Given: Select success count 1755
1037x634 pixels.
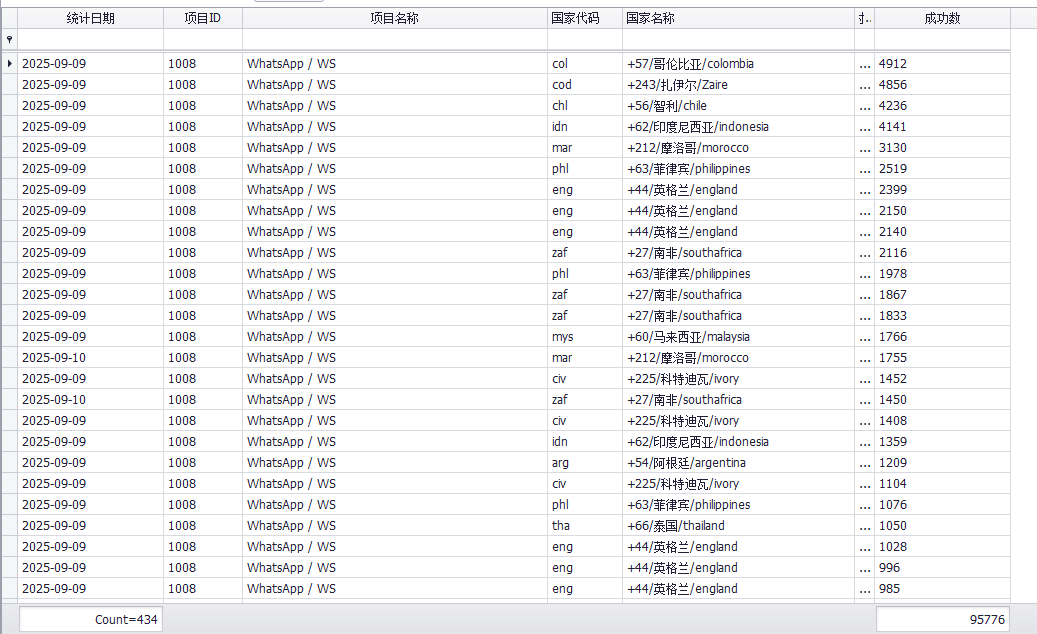Looking at the screenshot, I should (x=942, y=358).
